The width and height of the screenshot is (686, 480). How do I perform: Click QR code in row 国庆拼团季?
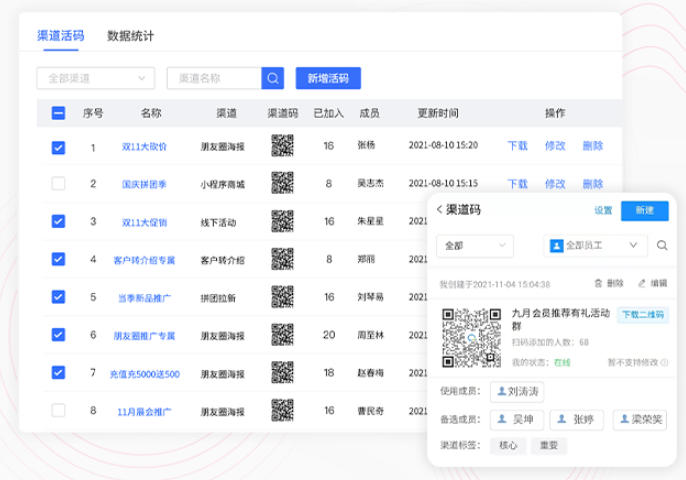[x=282, y=183]
